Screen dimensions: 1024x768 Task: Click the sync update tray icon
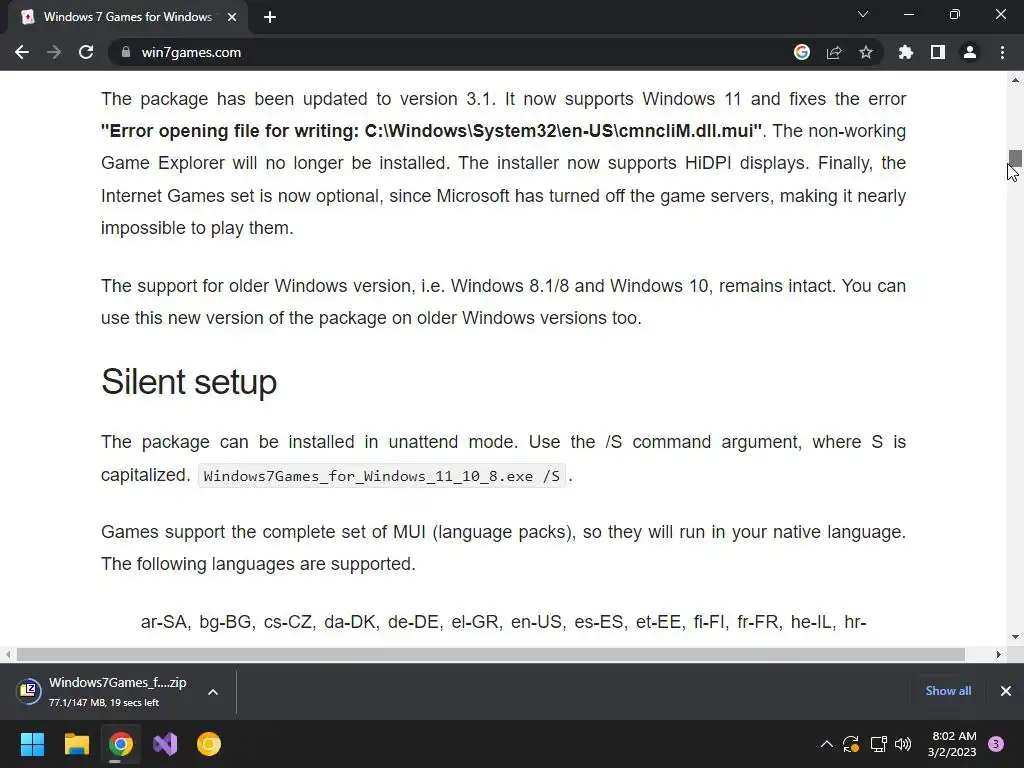(x=851, y=744)
